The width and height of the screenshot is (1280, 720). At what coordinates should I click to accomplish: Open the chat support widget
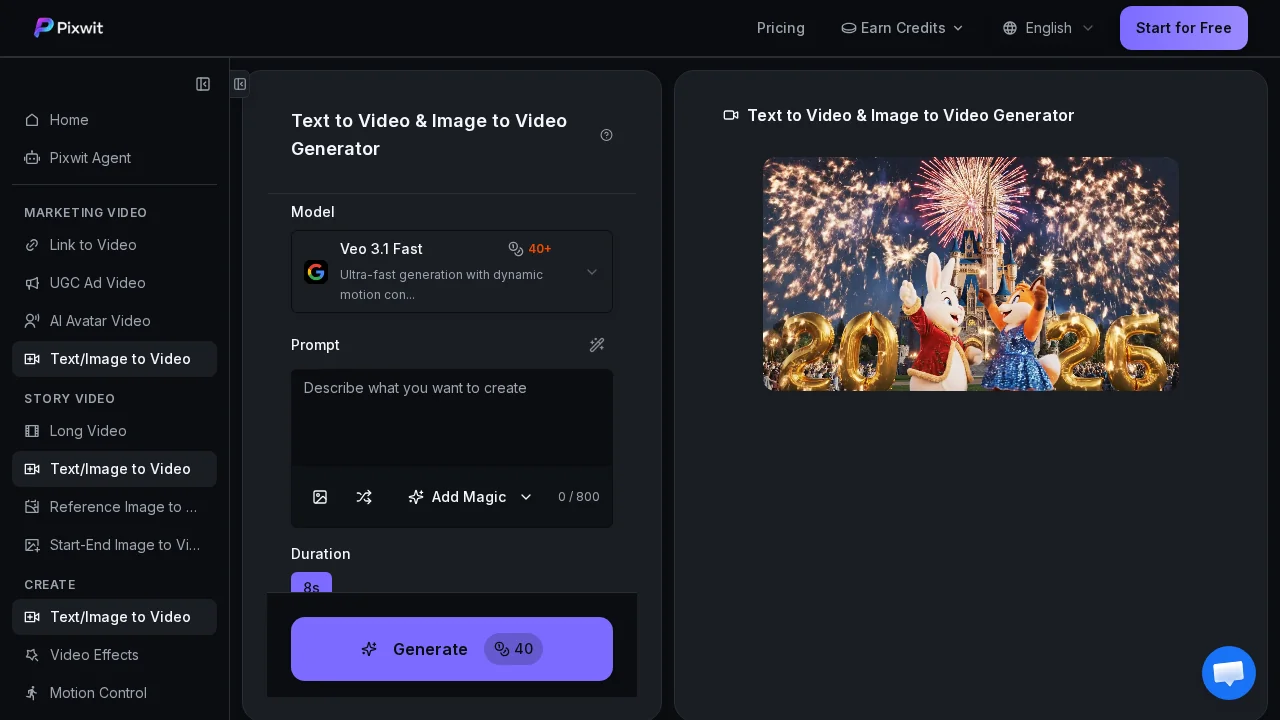[1229, 673]
